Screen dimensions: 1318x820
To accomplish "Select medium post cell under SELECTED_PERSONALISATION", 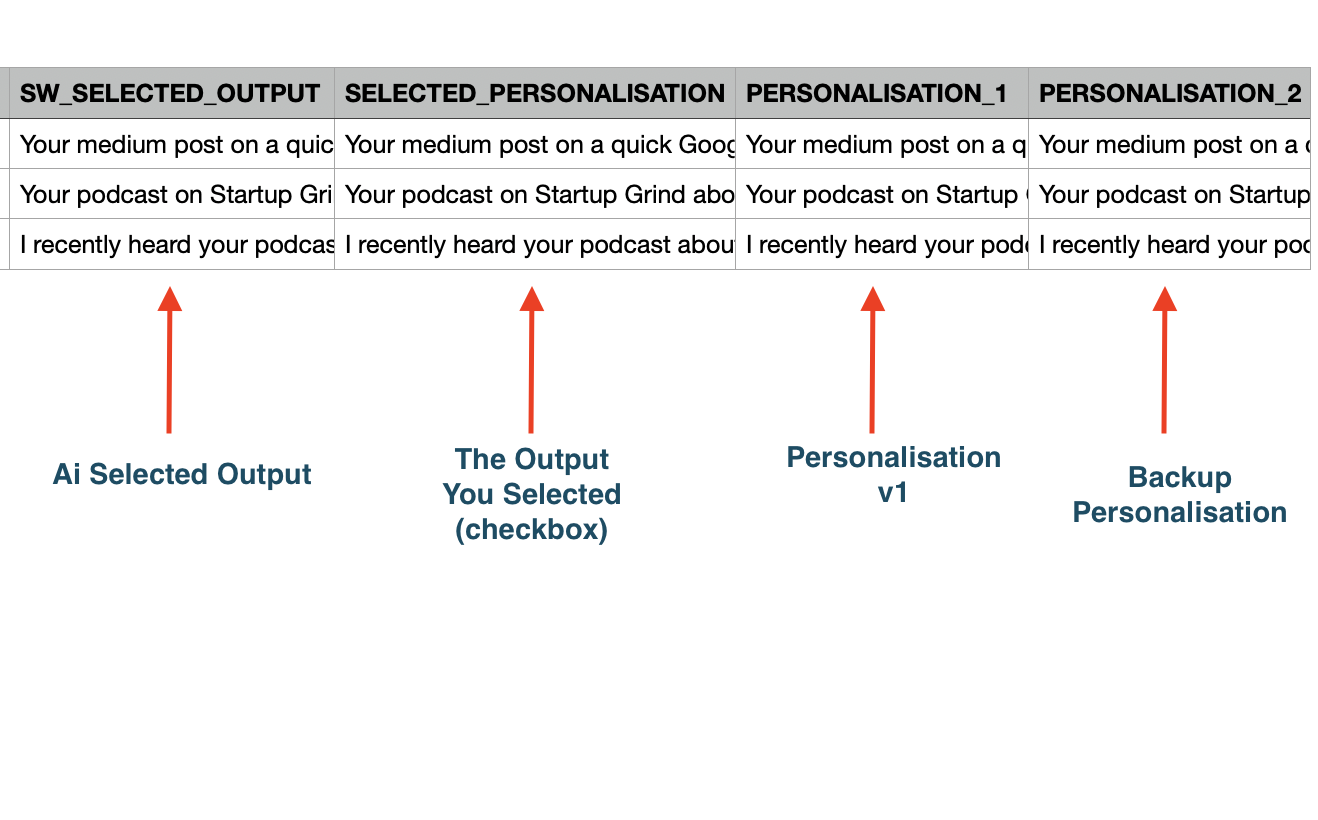I will [534, 145].
